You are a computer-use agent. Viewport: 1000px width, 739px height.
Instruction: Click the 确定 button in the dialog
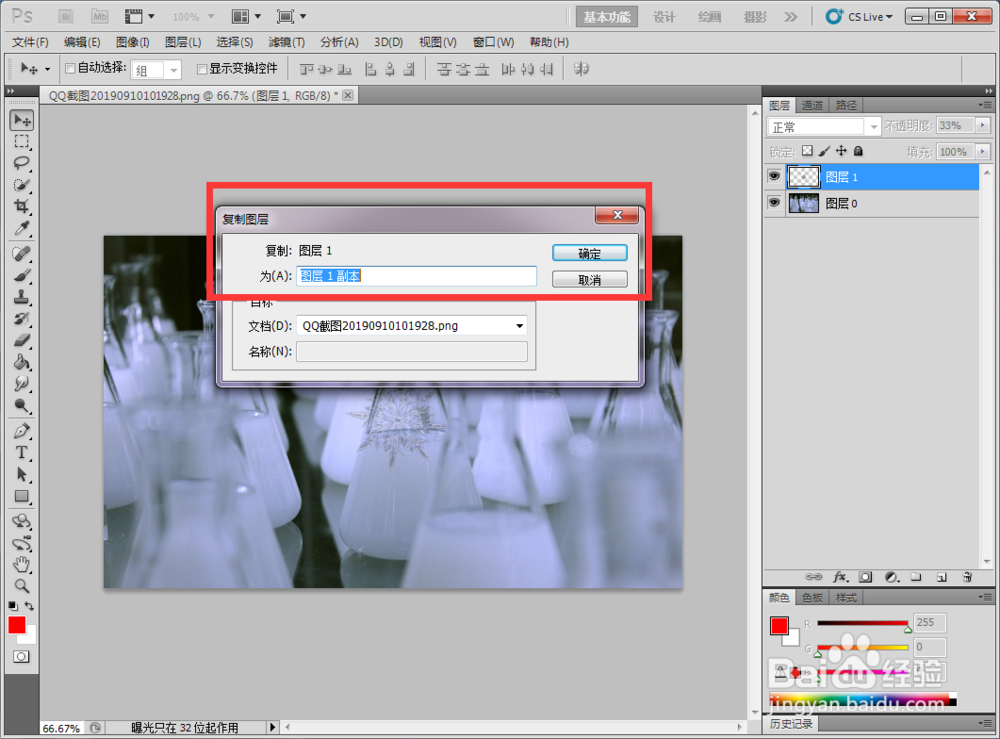click(x=589, y=252)
